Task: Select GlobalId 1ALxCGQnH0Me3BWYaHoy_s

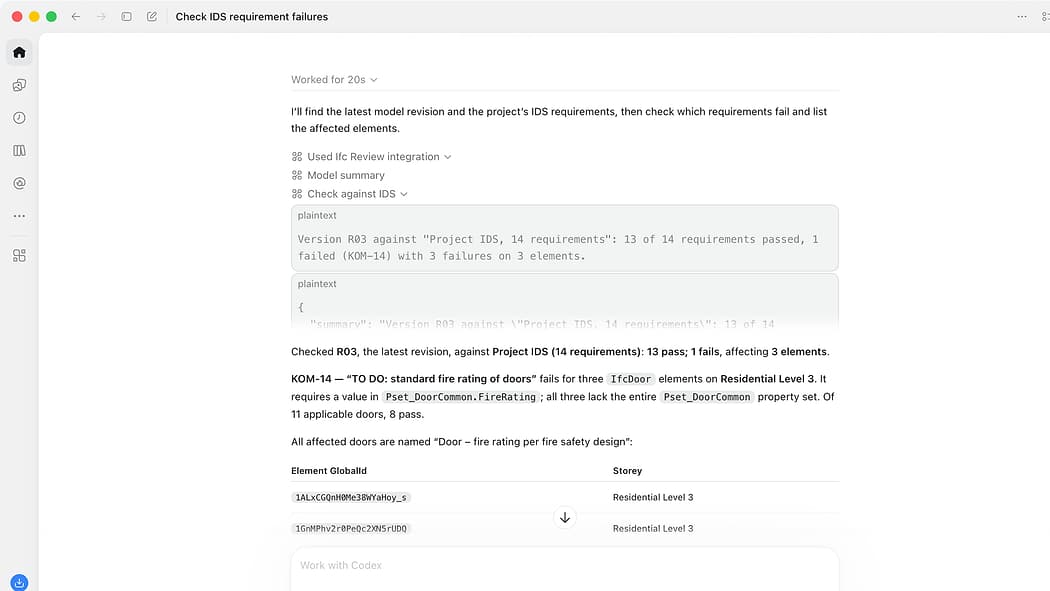Action: [351, 497]
